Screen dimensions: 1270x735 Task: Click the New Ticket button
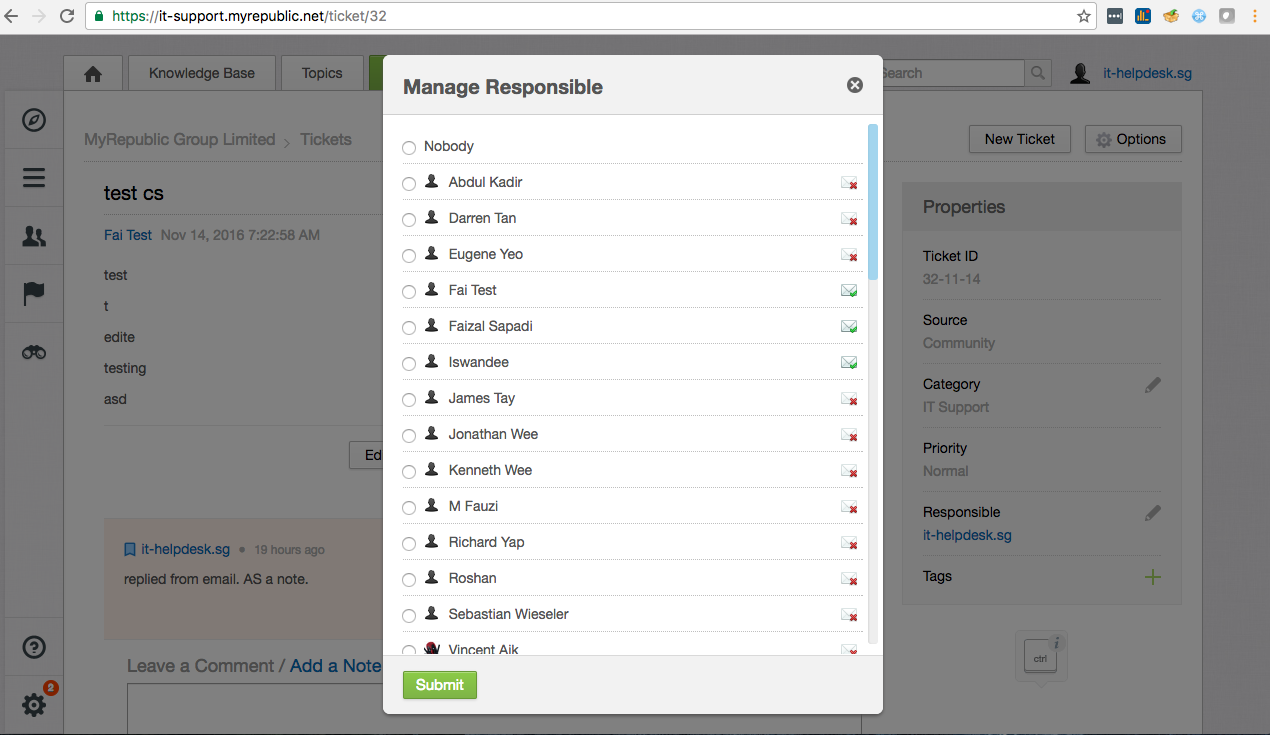(1019, 139)
